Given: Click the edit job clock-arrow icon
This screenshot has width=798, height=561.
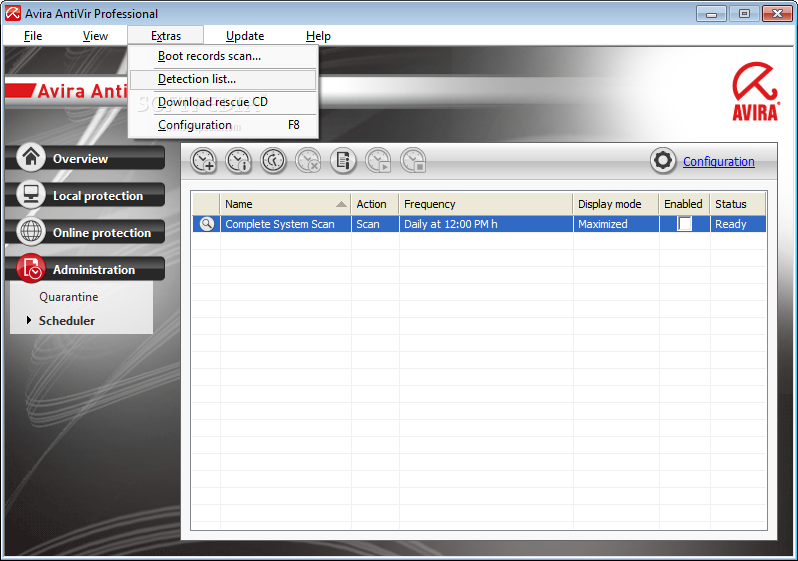Looking at the screenshot, I should click(x=273, y=161).
